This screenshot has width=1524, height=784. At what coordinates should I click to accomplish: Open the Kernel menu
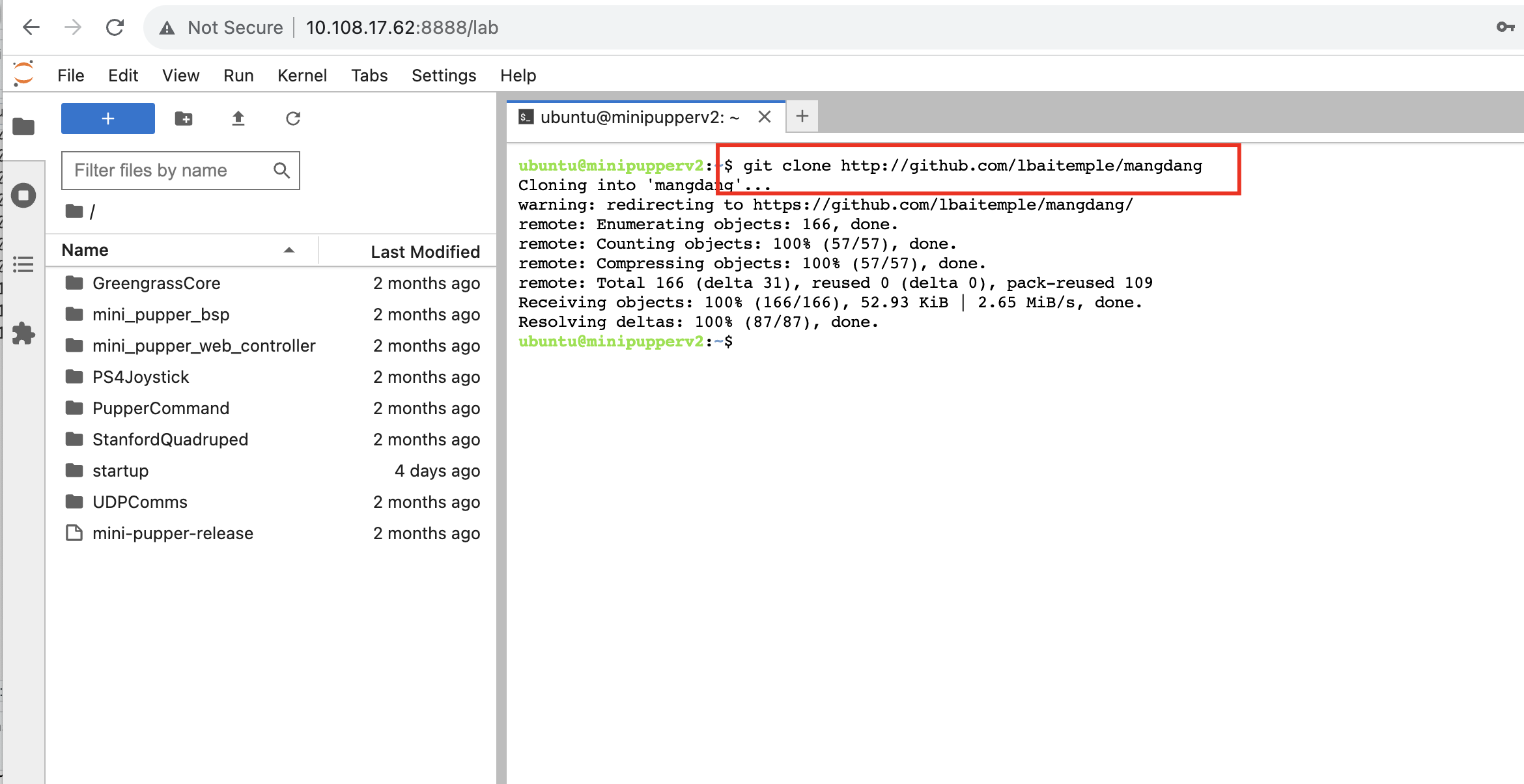[302, 76]
